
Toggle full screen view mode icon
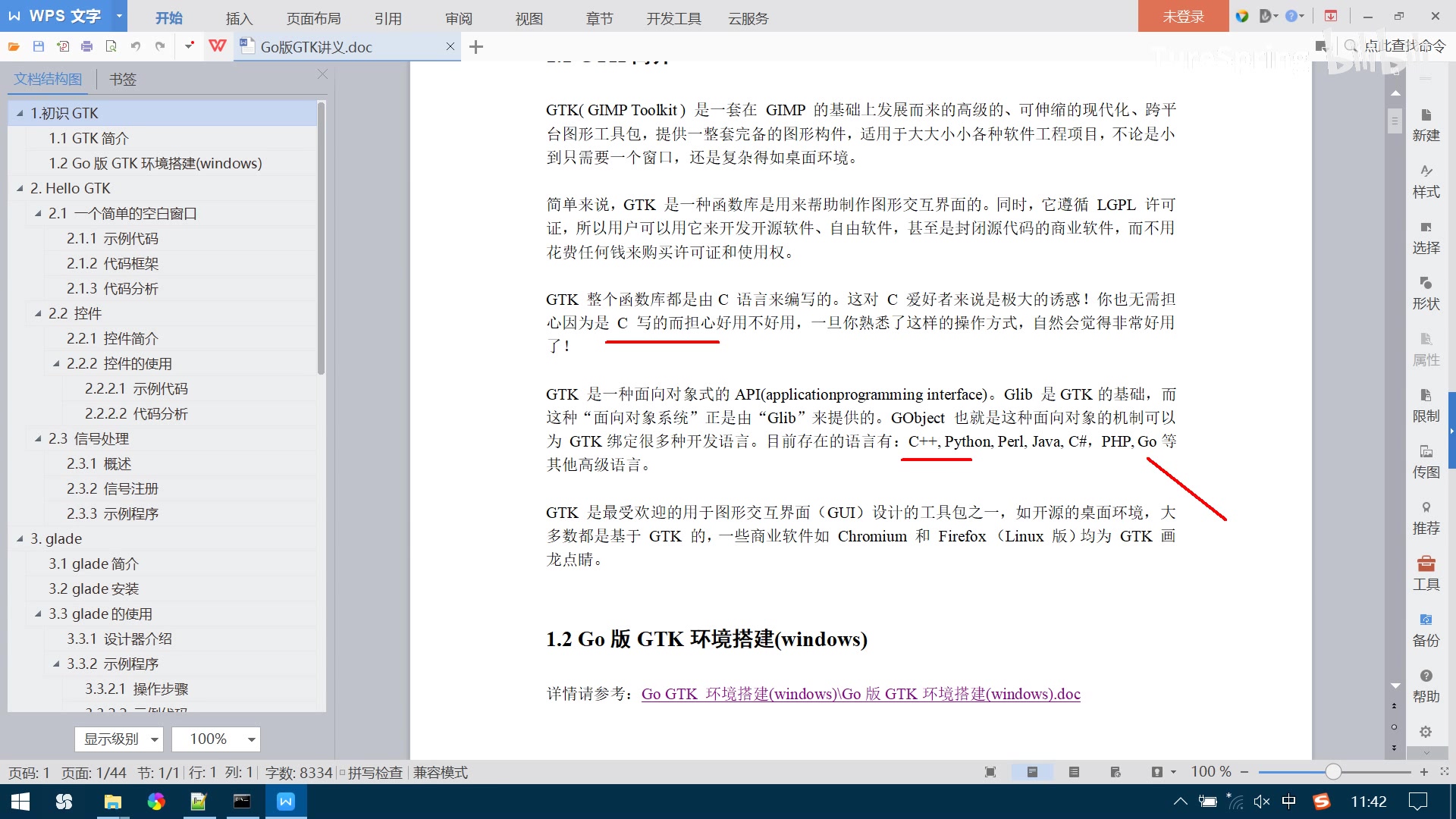pos(990,772)
